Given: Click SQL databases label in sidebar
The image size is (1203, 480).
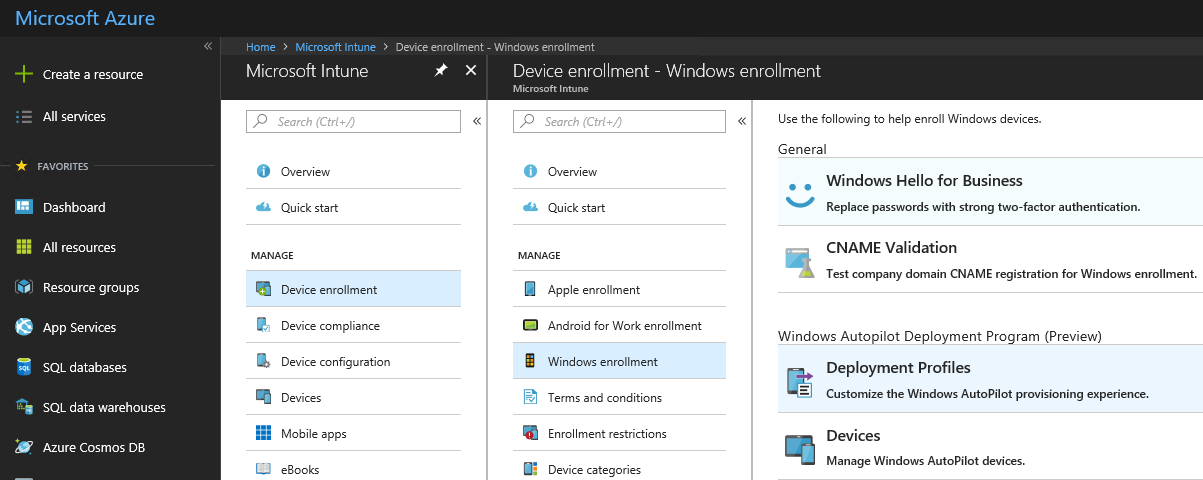Looking at the screenshot, I should (x=85, y=367).
